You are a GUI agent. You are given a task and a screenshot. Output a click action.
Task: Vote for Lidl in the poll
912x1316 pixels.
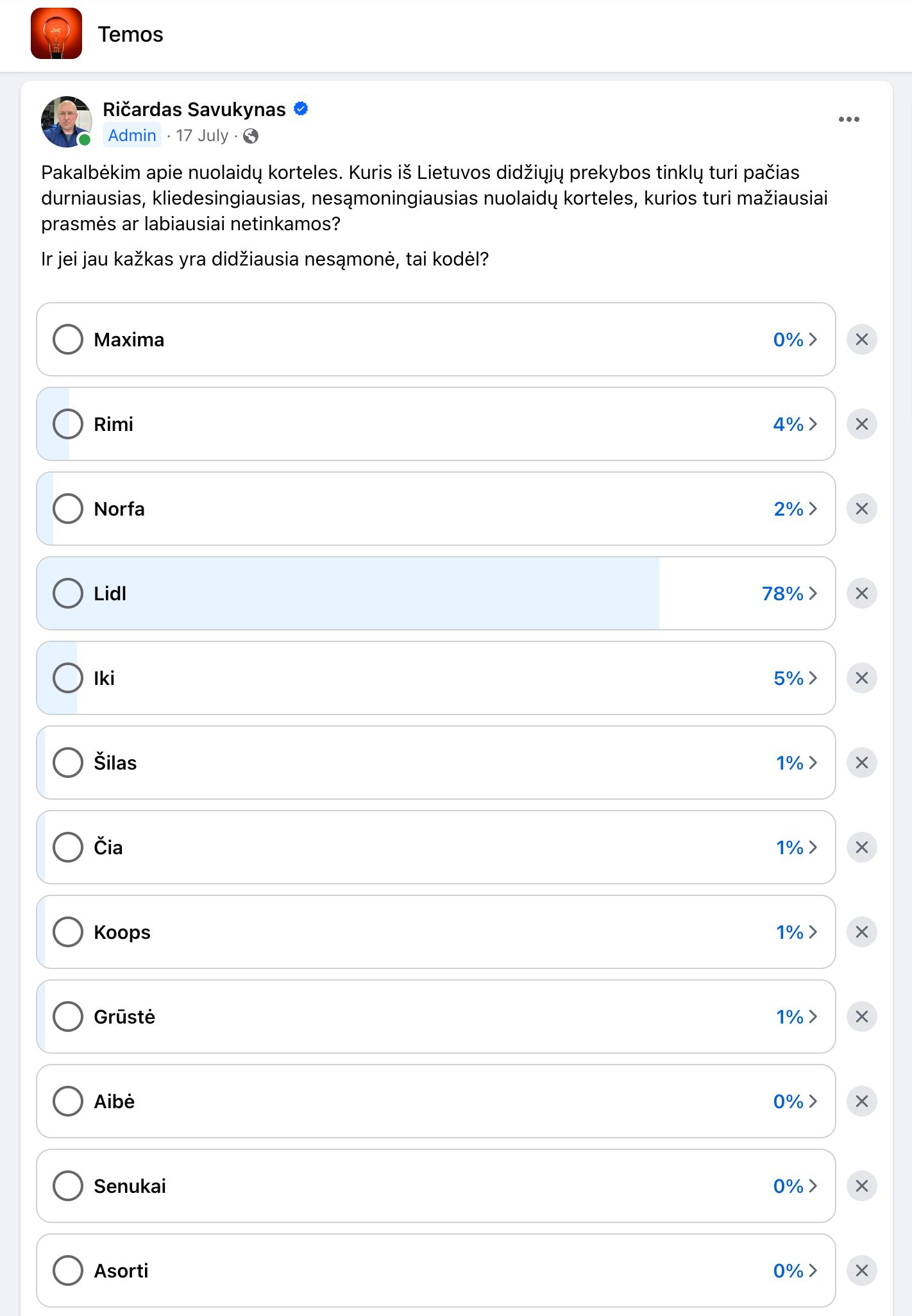[x=68, y=593]
